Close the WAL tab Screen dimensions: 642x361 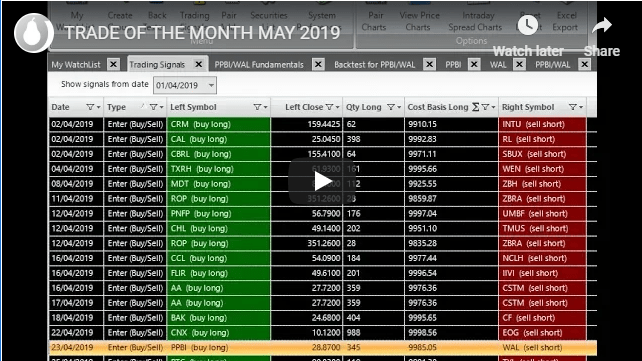tap(519, 64)
